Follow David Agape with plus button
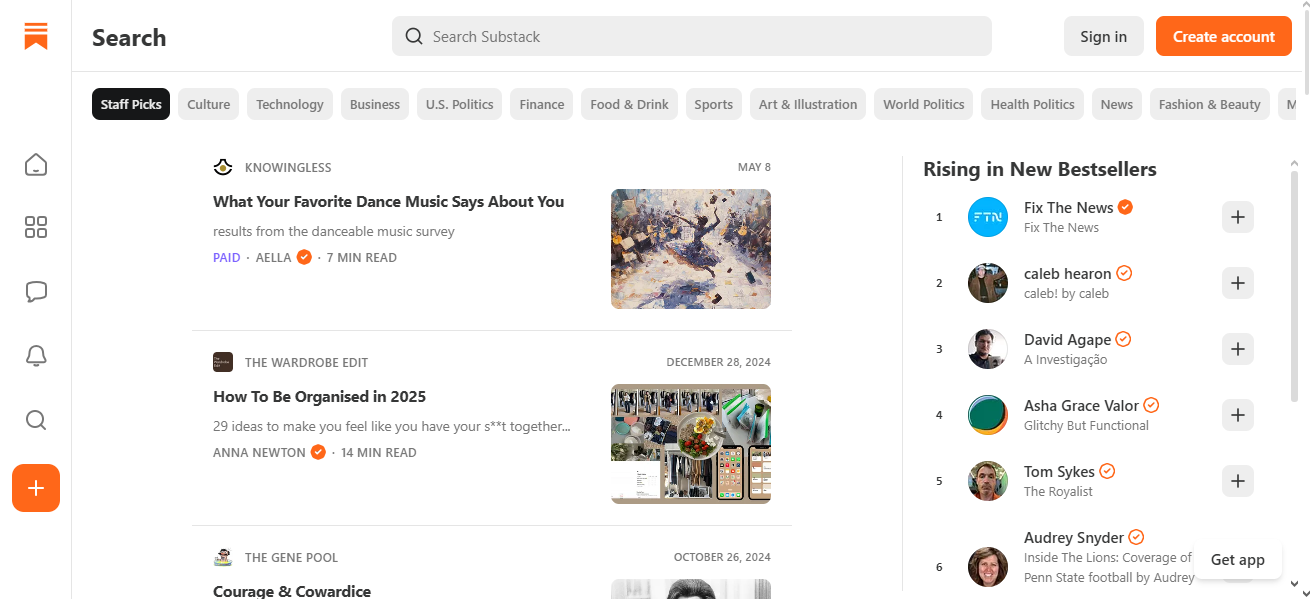1312x599 pixels. [x=1238, y=349]
